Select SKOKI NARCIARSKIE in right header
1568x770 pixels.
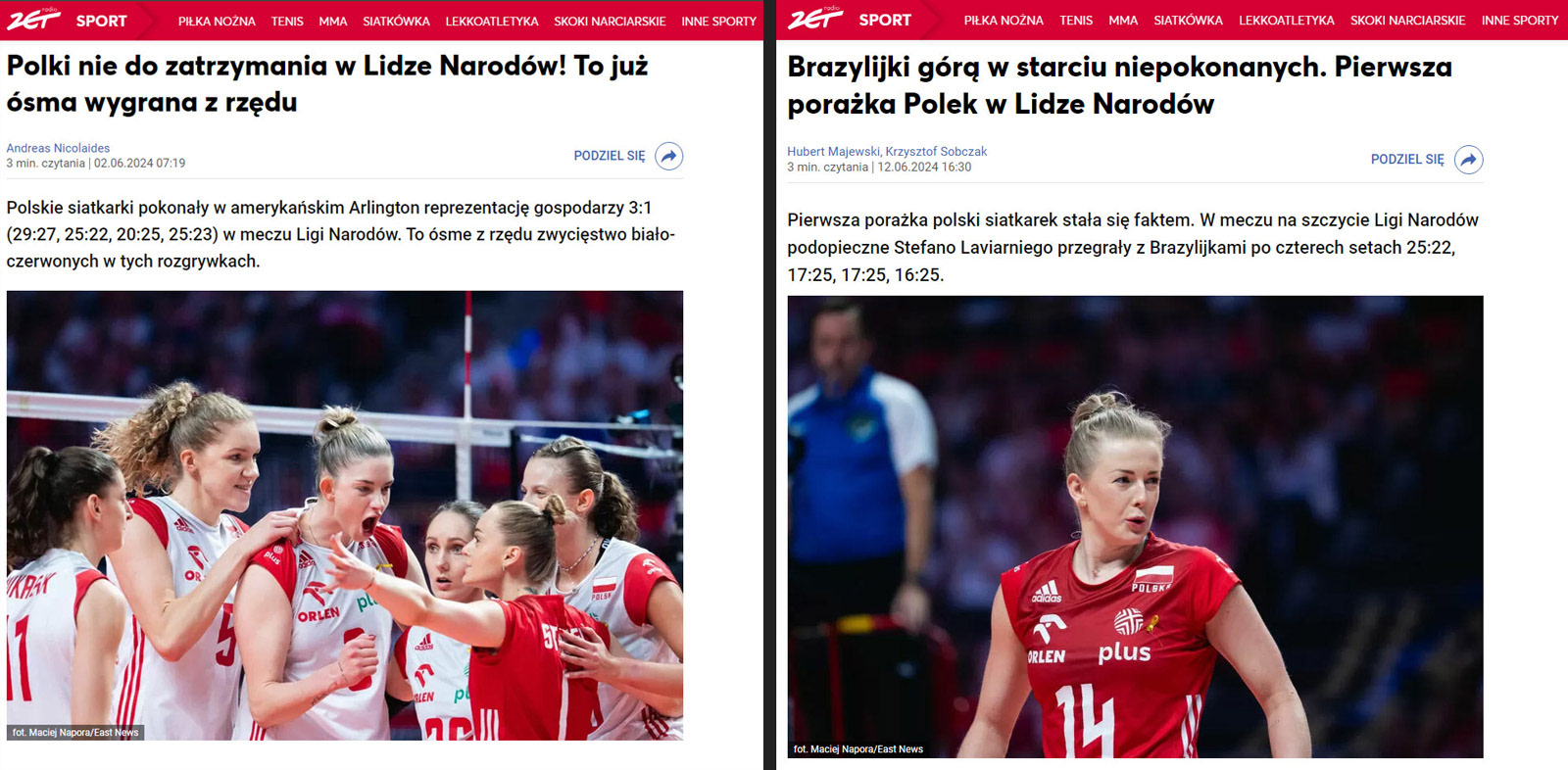[x=1407, y=20]
